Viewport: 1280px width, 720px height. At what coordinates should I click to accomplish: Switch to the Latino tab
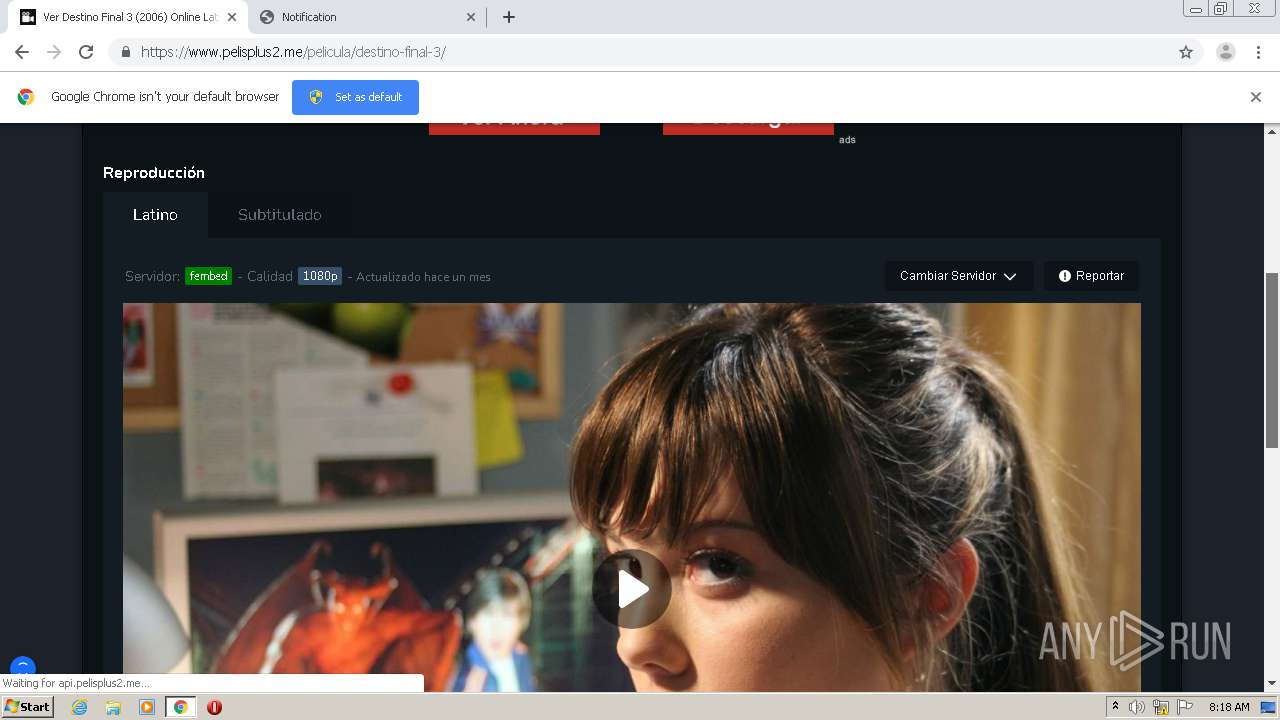coord(155,215)
